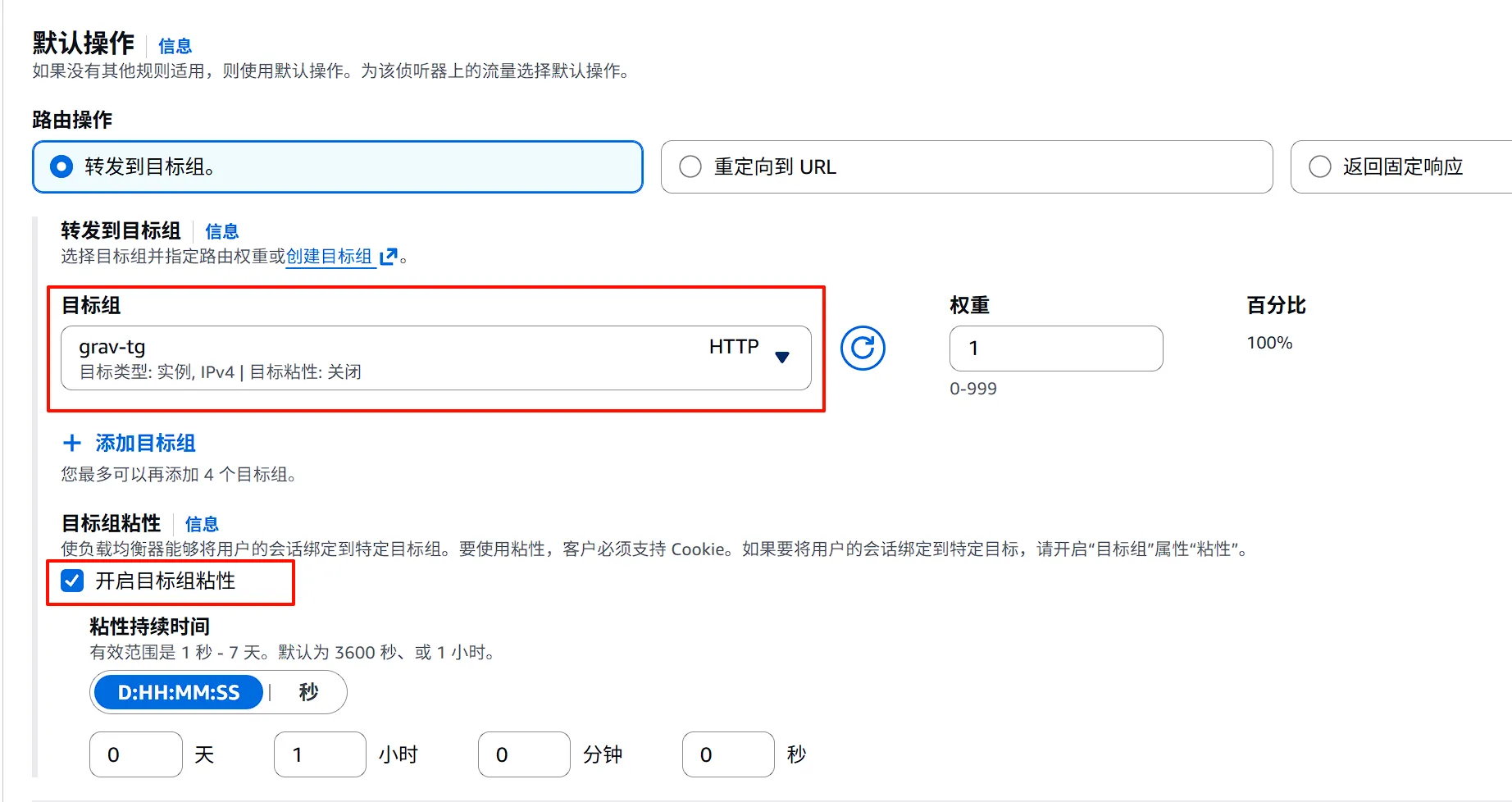Select the D:HH:MM:SS duration format
The width and height of the screenshot is (1512, 802).
pyautogui.click(x=178, y=691)
